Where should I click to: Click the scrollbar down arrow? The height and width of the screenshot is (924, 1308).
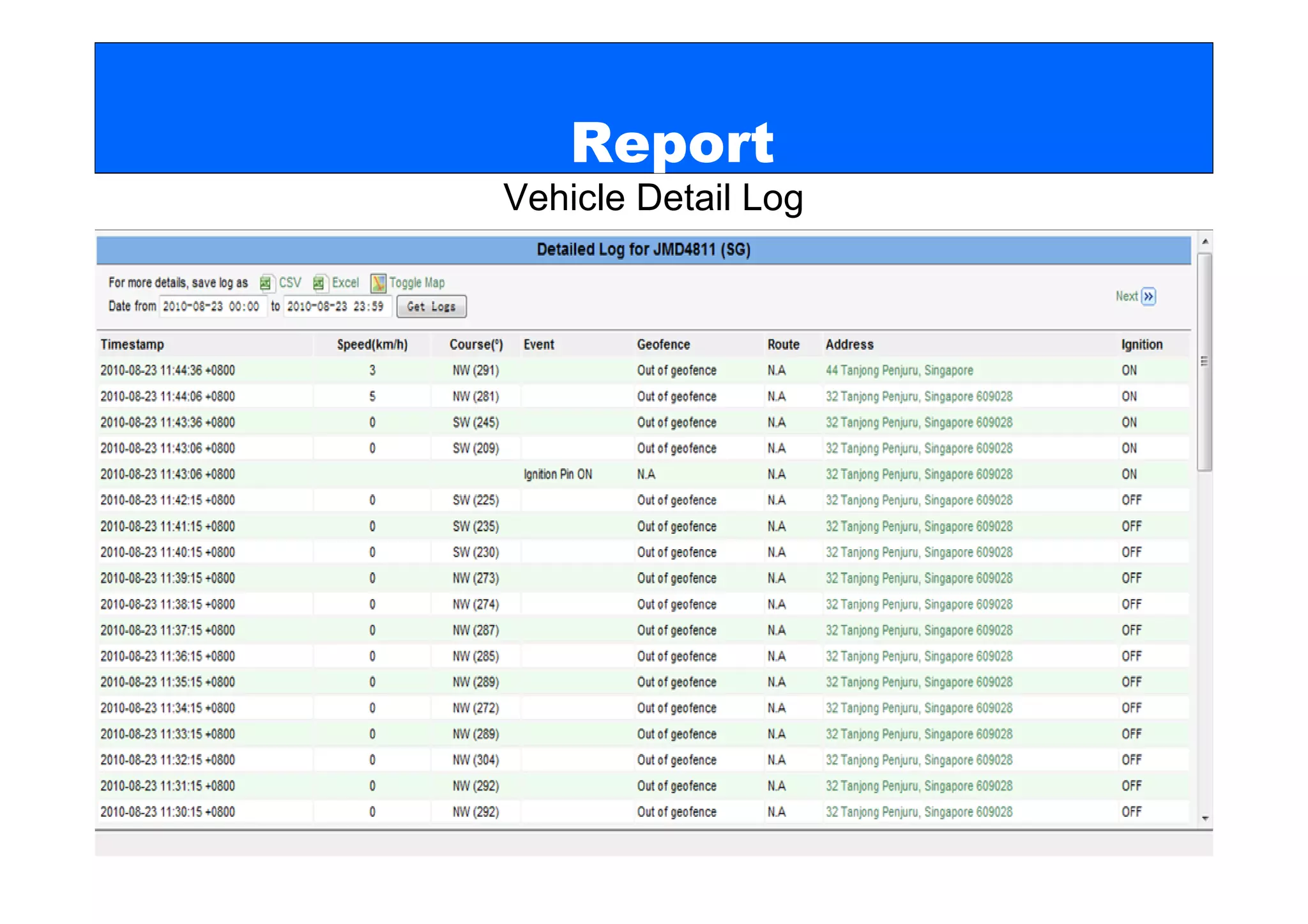[1205, 818]
